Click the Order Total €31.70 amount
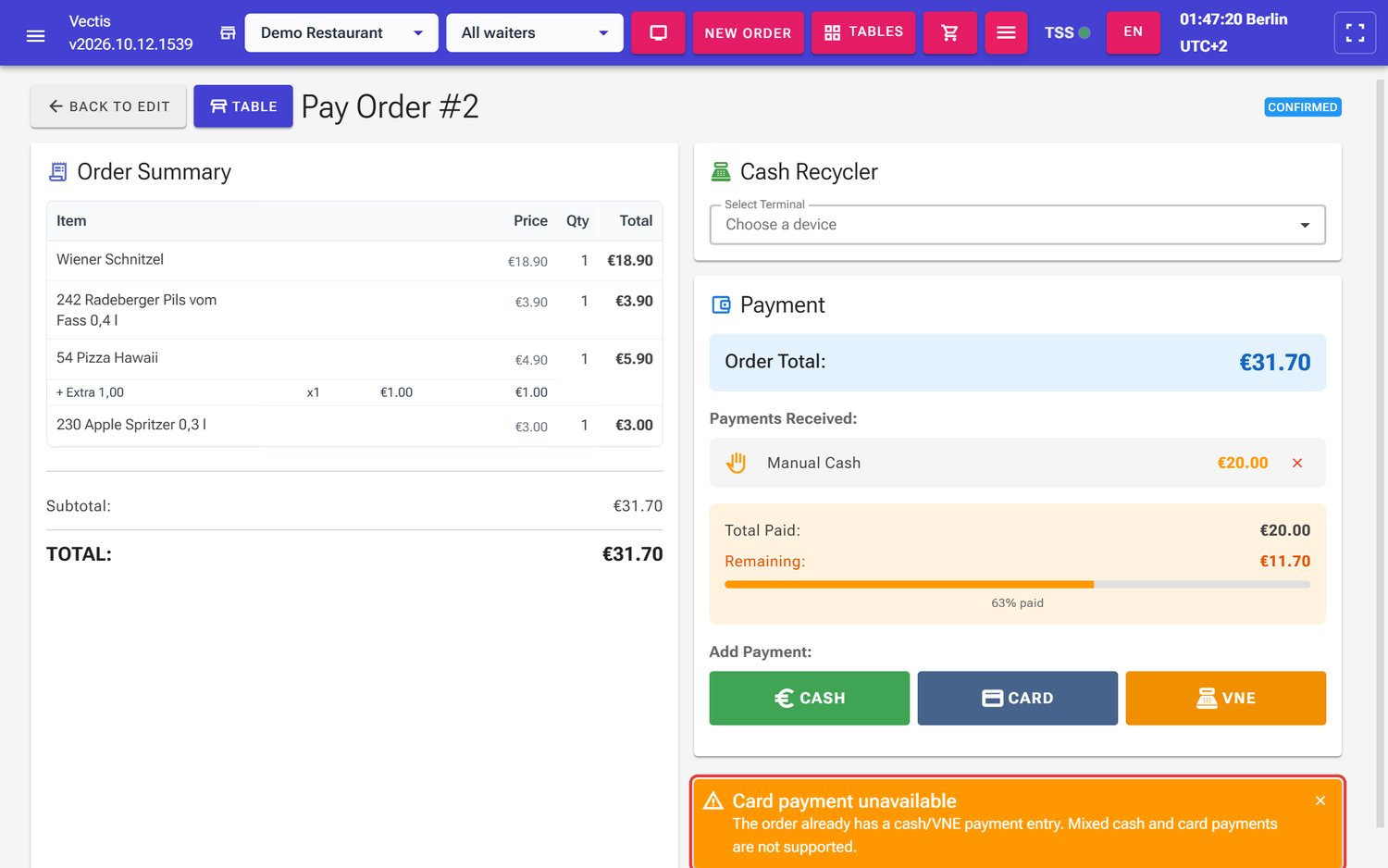This screenshot has height=868, width=1388. pos(1275,363)
